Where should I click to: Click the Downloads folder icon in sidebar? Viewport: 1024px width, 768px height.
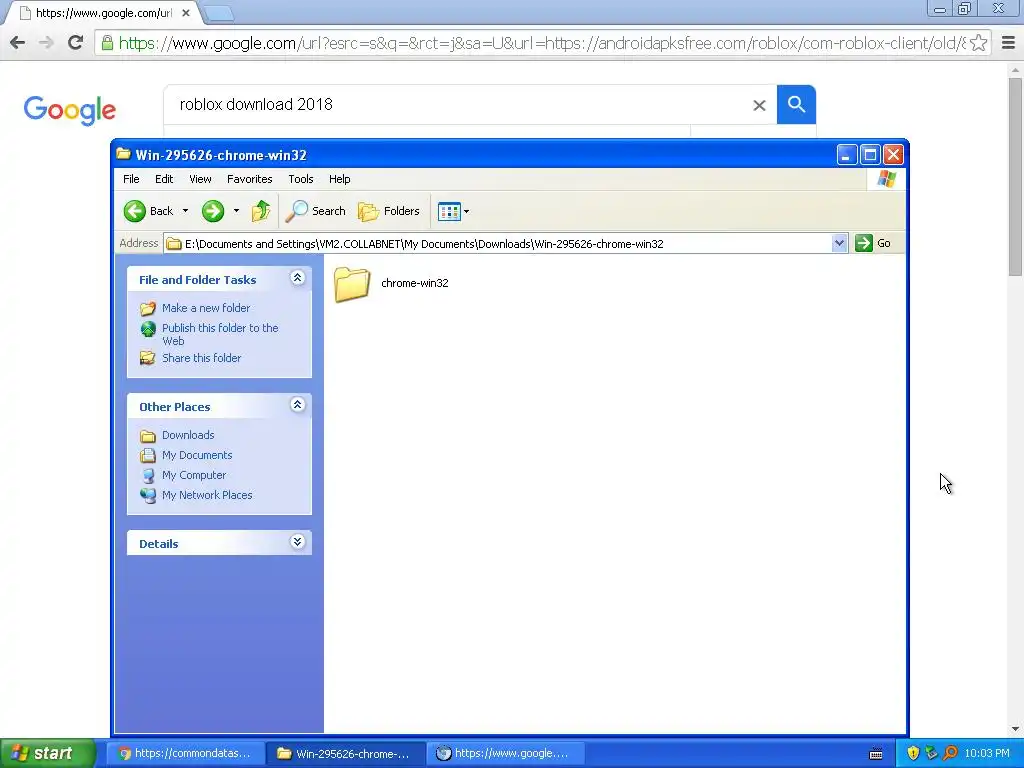(x=148, y=436)
